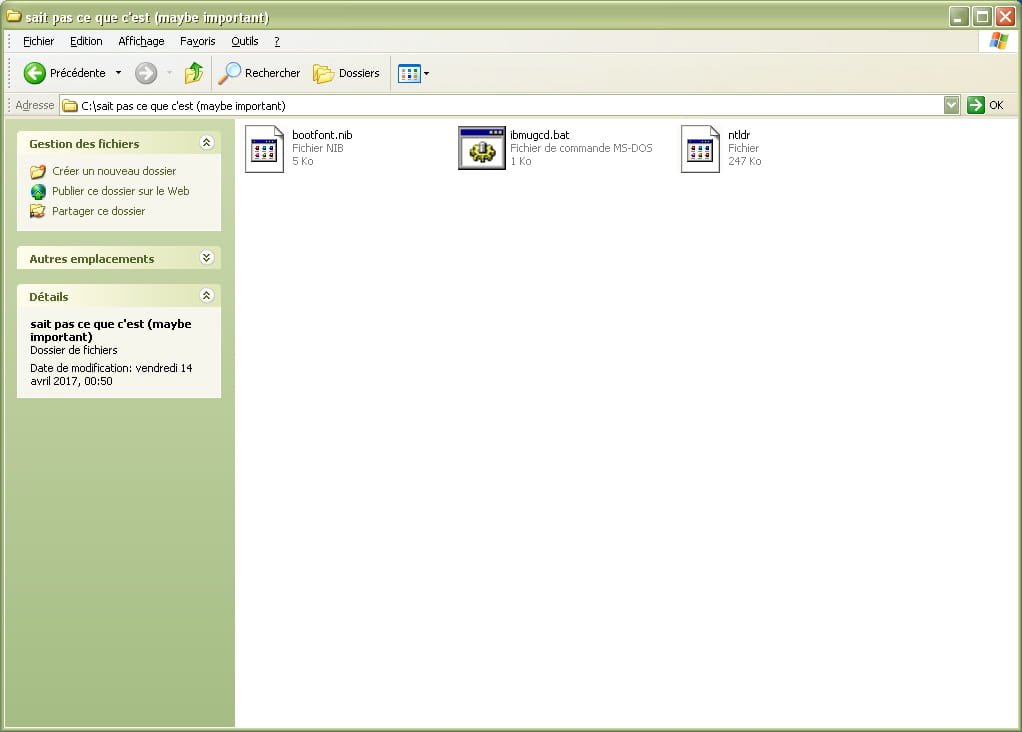Click the address bar path field

500,105
